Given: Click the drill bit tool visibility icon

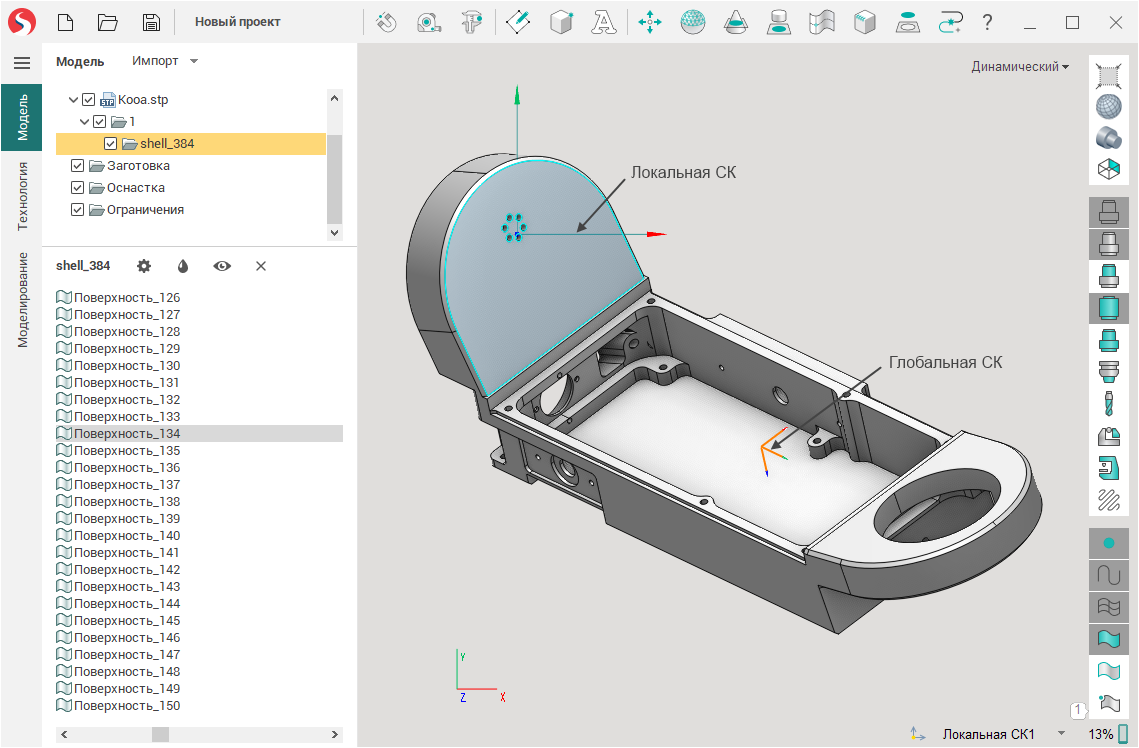Looking at the screenshot, I should tap(1107, 403).
